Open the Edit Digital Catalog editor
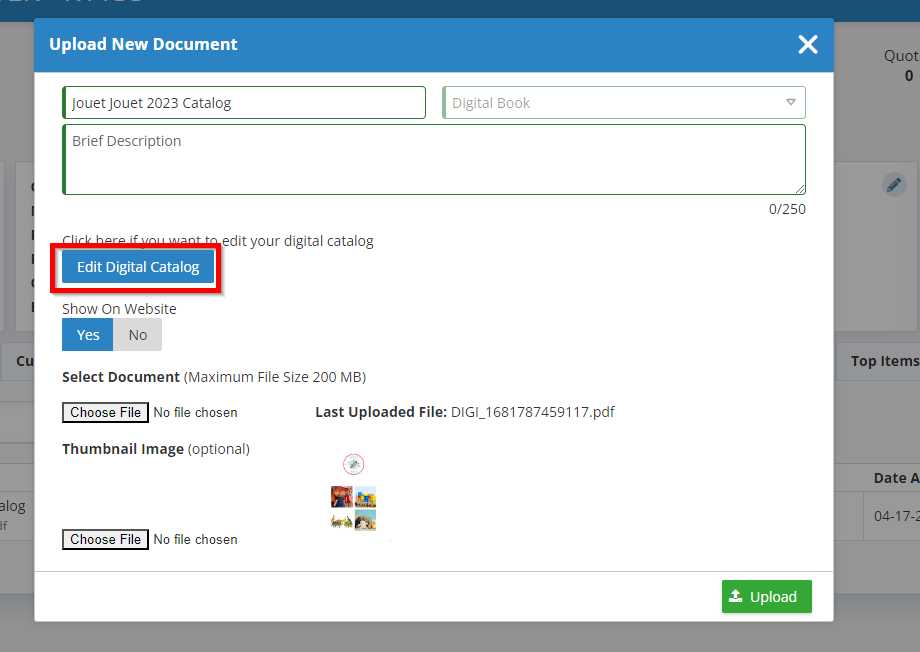This screenshot has height=652, width=920. [x=138, y=267]
